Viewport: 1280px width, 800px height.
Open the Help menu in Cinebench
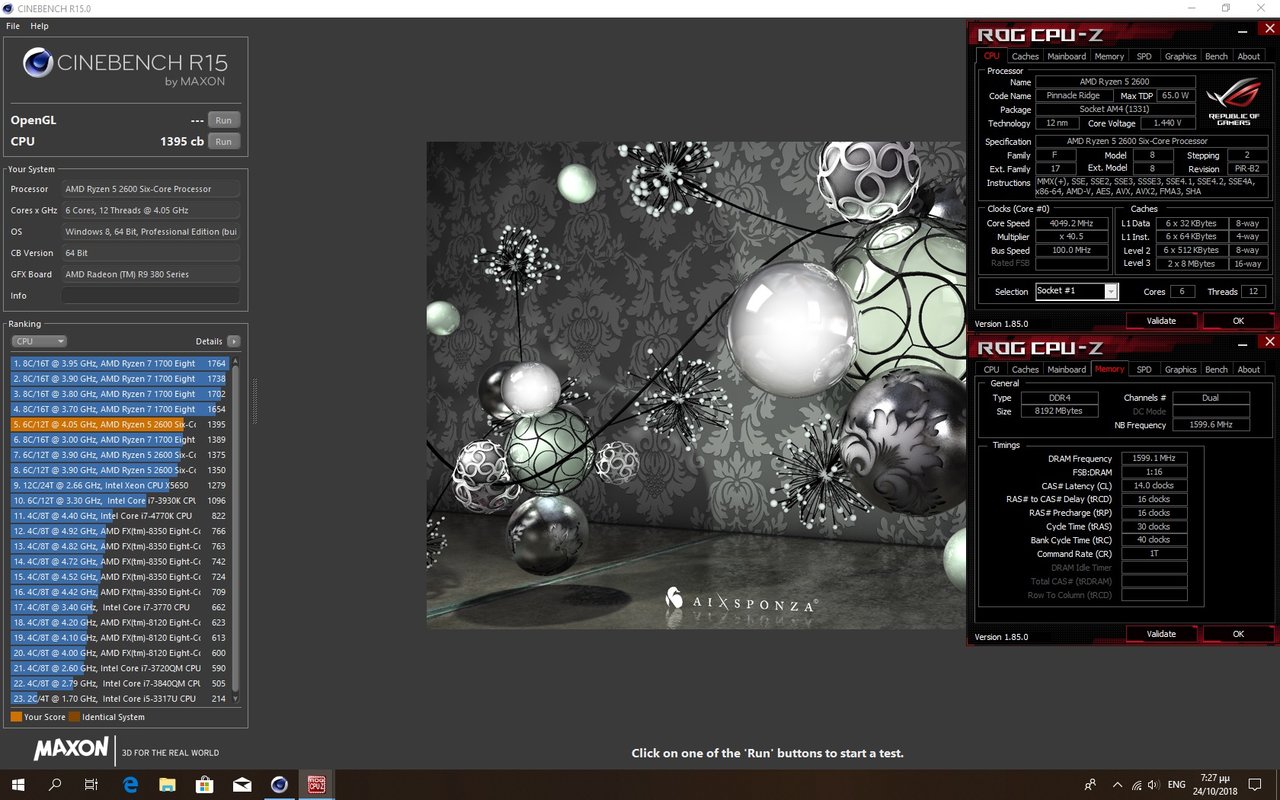[x=39, y=26]
